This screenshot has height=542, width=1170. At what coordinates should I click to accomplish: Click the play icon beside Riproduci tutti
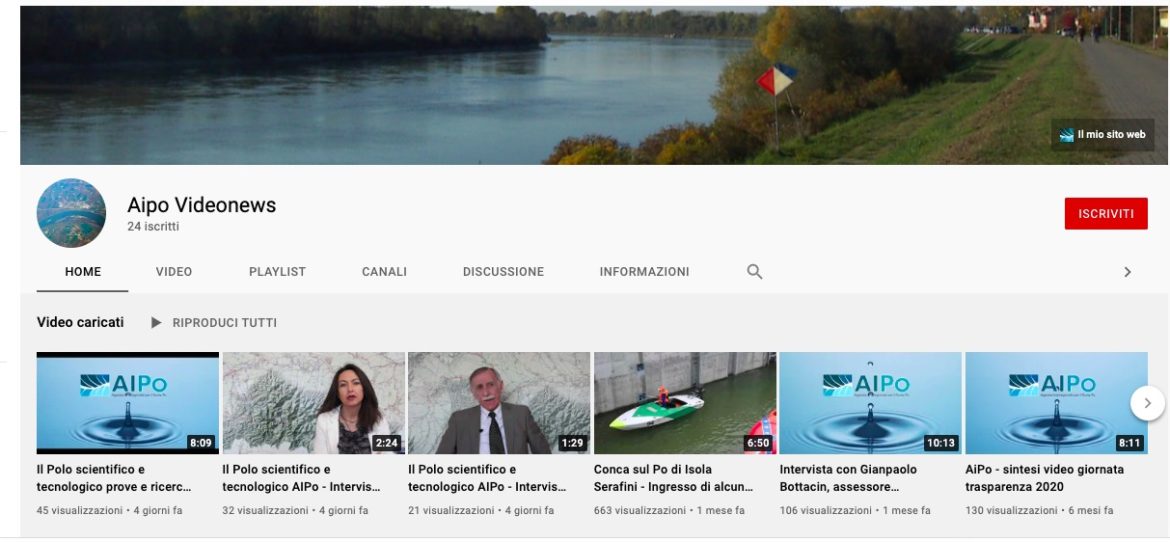tap(156, 323)
